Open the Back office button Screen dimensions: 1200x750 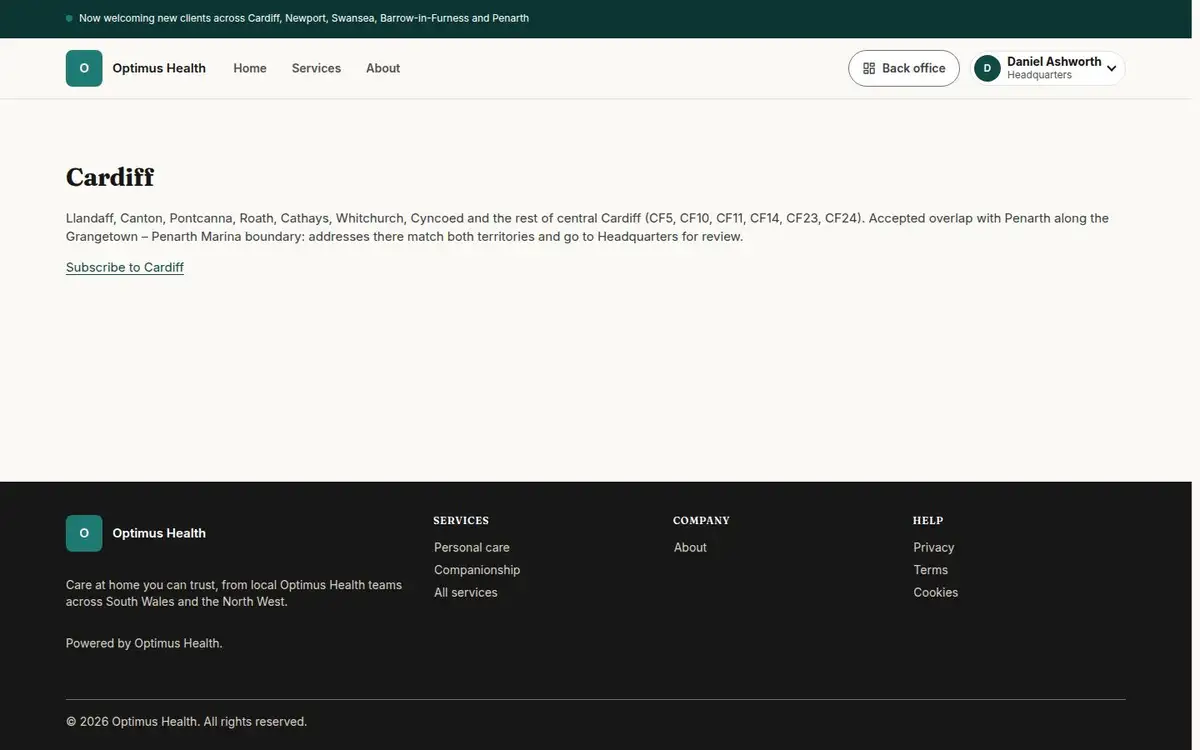click(904, 68)
